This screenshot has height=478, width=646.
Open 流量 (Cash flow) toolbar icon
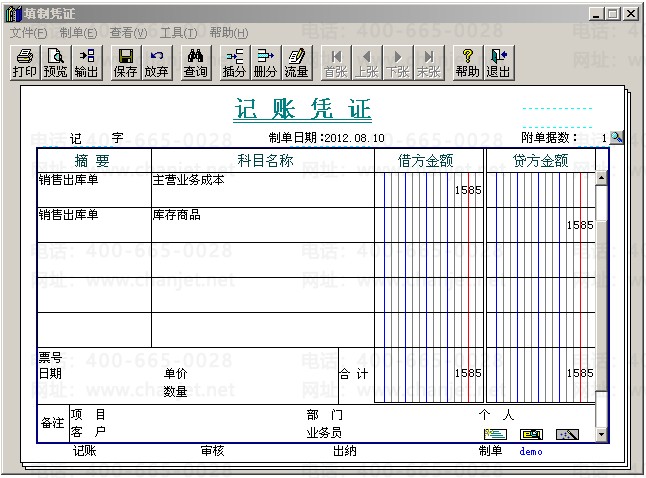(297, 63)
